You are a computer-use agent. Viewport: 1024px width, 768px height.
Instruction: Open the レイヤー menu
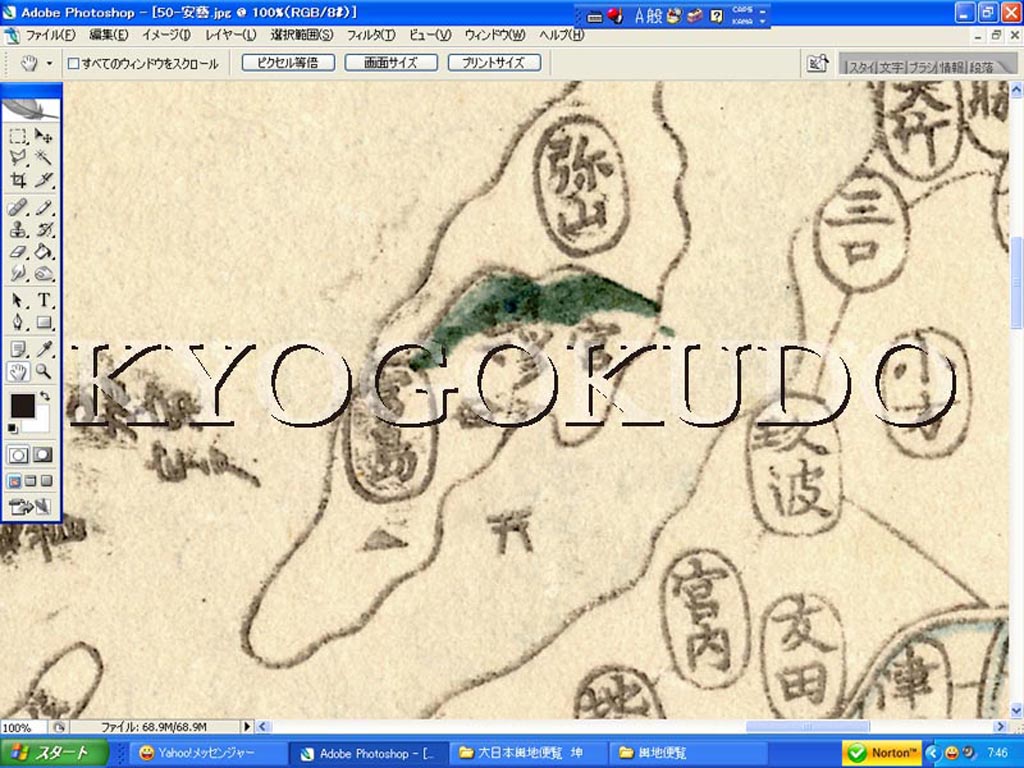pos(231,35)
